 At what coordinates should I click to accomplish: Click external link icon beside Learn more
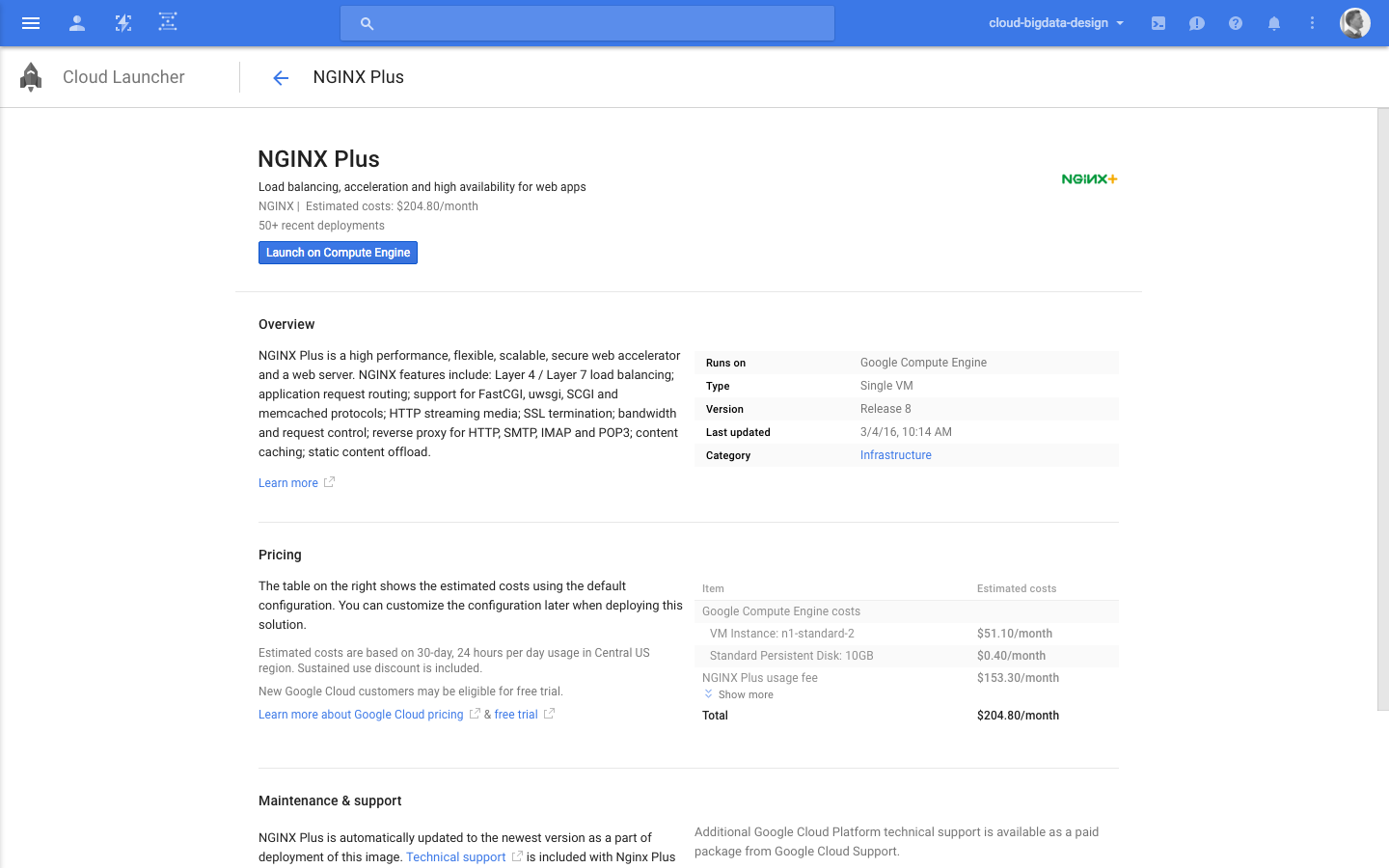329,482
